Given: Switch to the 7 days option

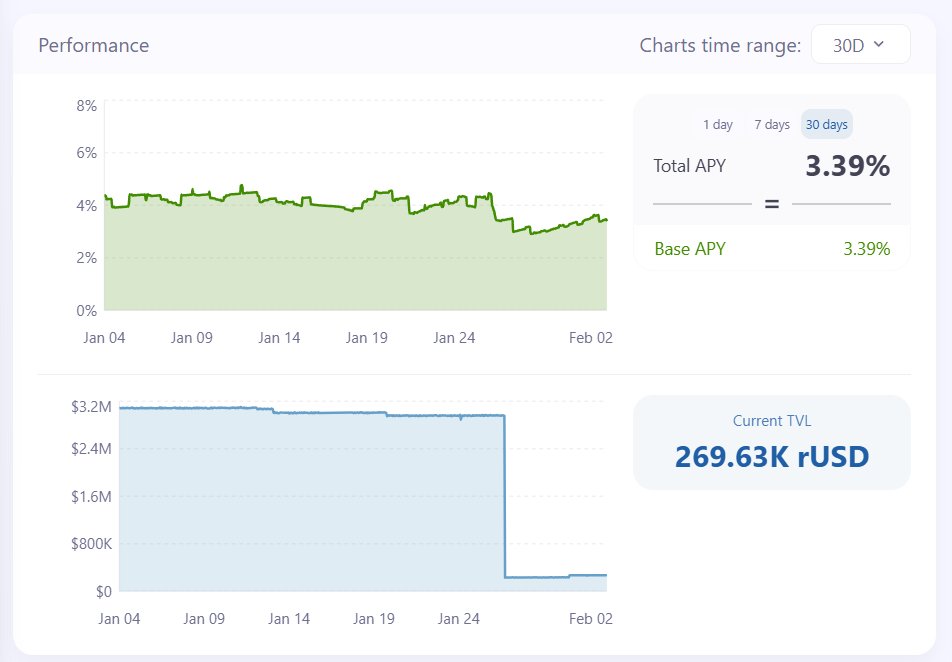Looking at the screenshot, I should [770, 124].
